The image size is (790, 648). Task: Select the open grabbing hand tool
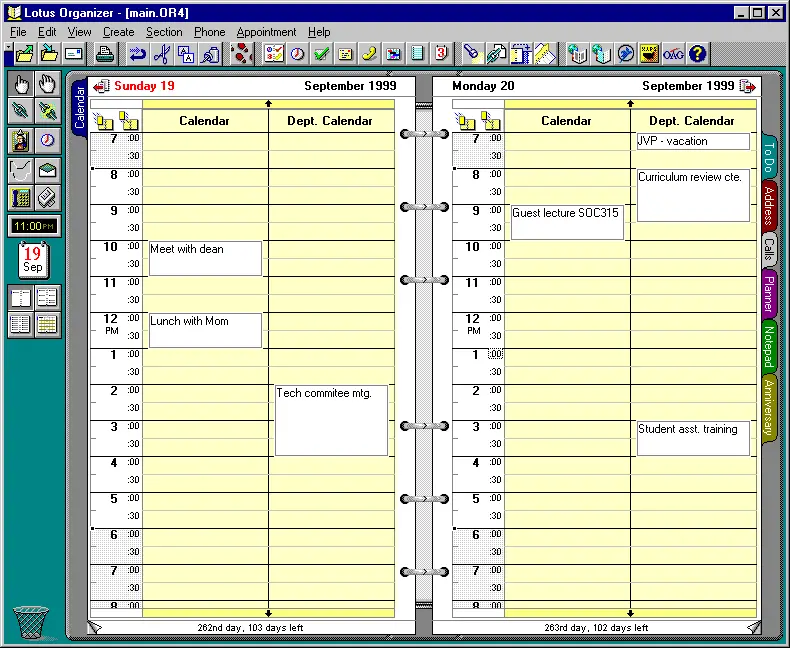[x=47, y=84]
